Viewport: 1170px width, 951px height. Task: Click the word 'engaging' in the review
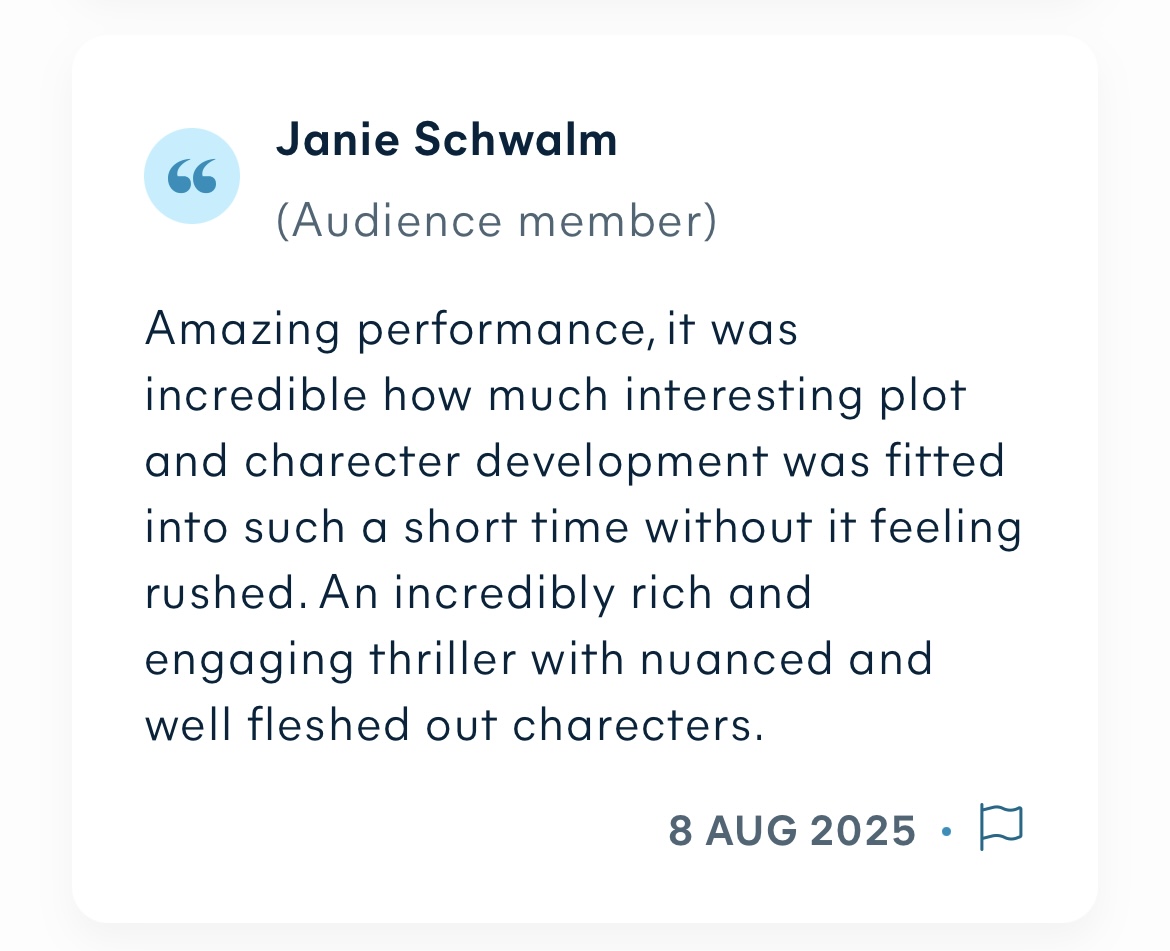click(x=248, y=661)
